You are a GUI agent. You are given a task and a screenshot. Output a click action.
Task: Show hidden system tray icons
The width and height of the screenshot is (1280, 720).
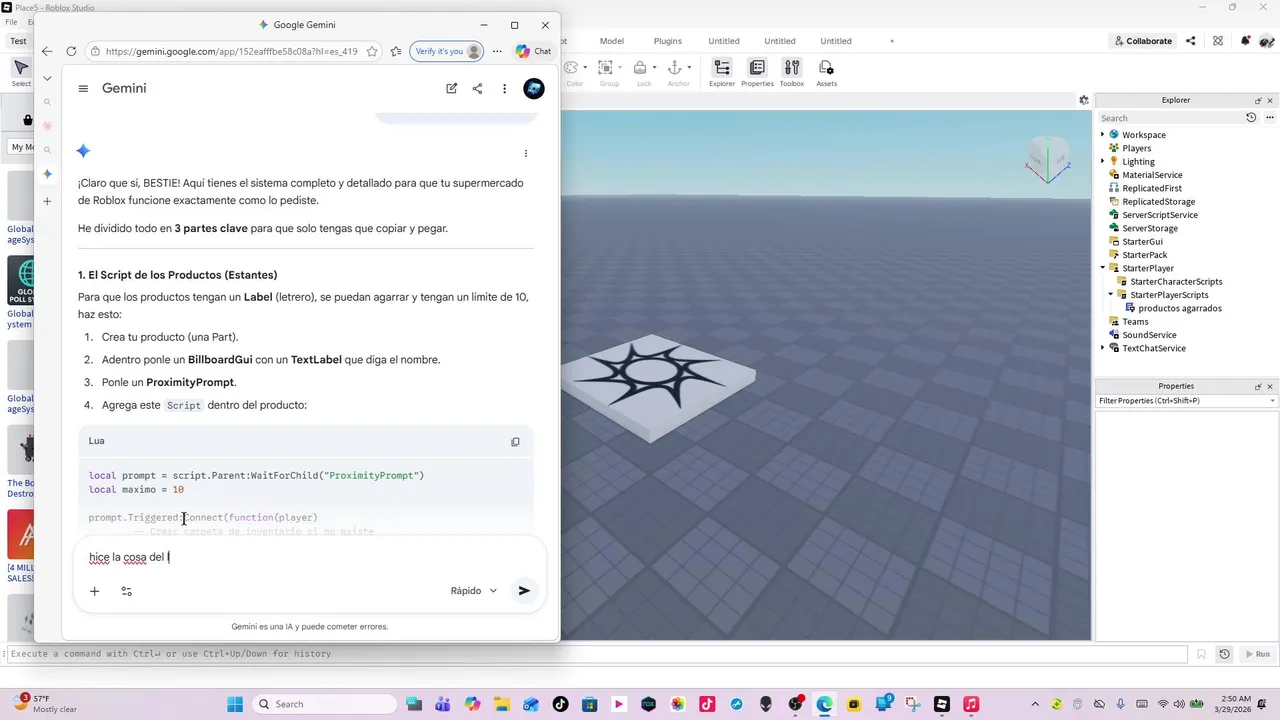tap(1035, 704)
